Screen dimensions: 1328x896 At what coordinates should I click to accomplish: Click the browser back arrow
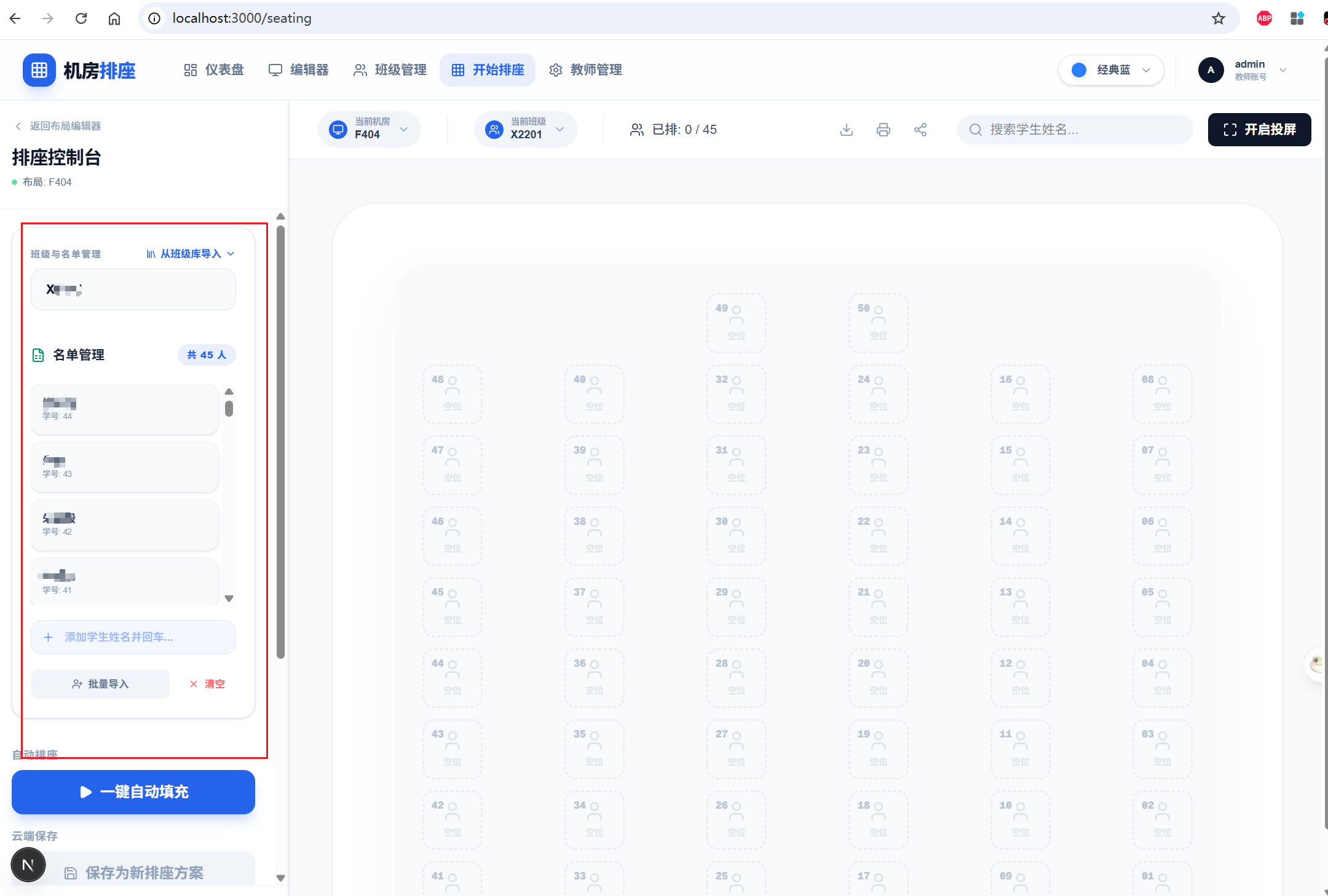15,18
